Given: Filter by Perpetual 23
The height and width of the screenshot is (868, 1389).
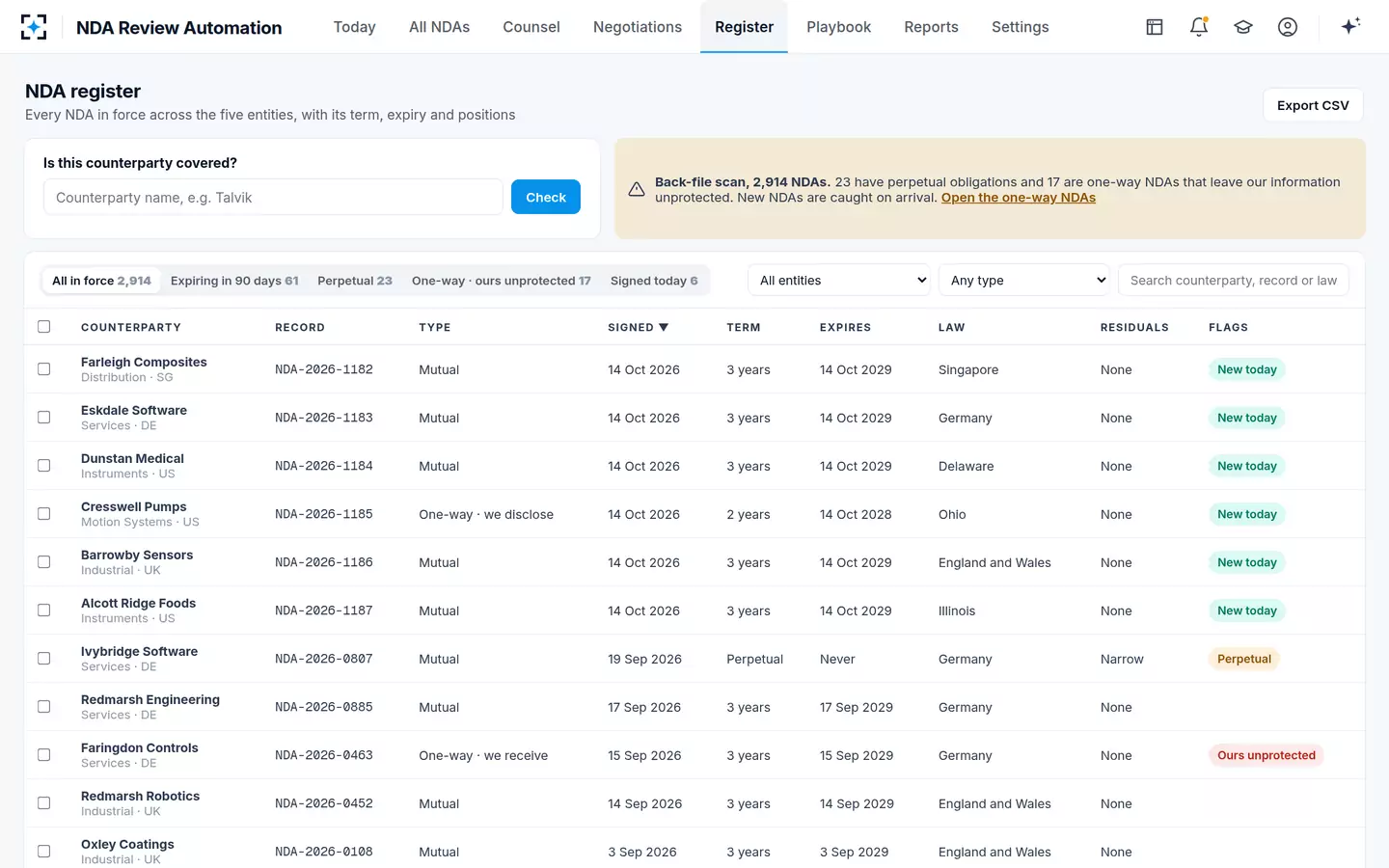Looking at the screenshot, I should coord(355,281).
